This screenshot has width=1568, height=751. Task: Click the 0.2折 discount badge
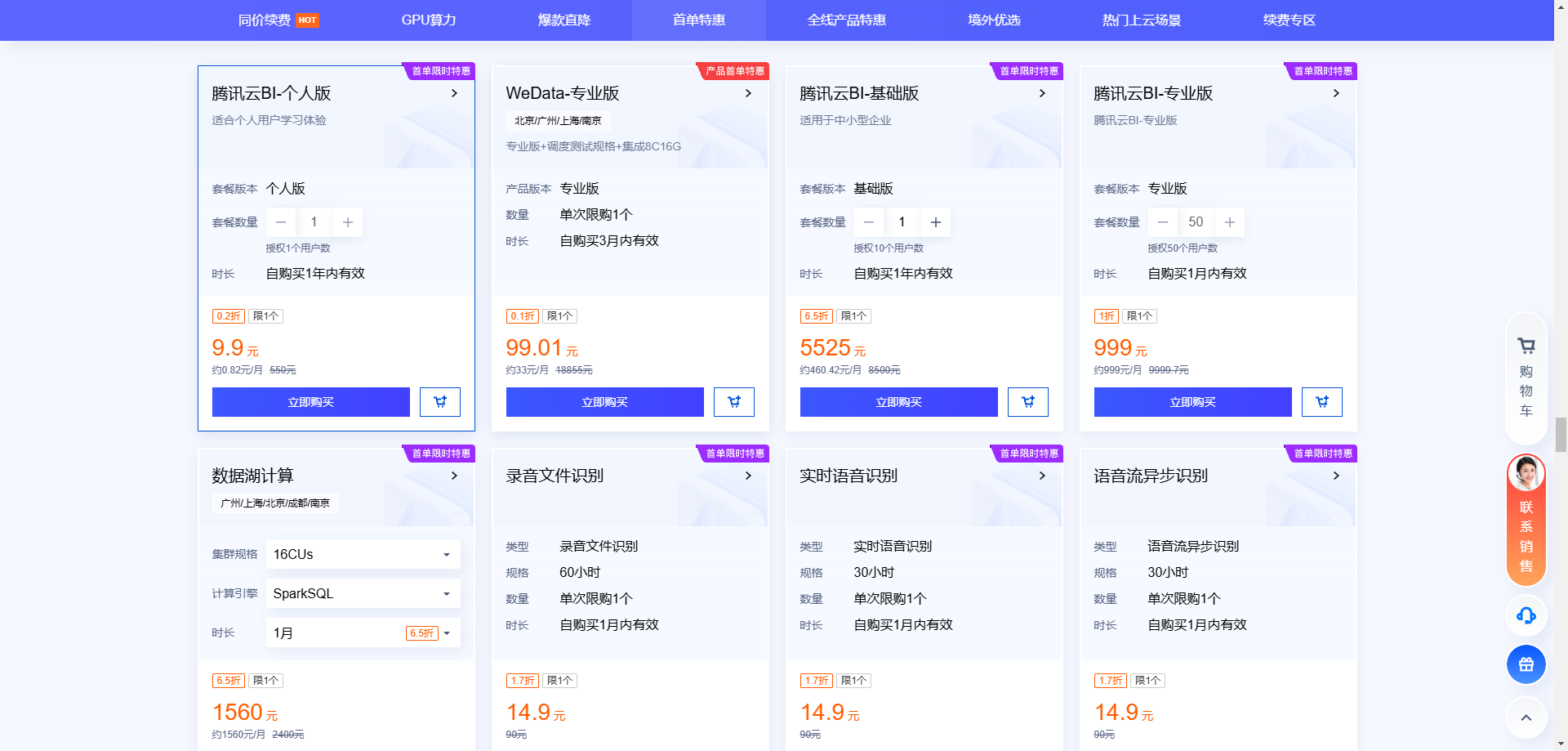(x=229, y=316)
